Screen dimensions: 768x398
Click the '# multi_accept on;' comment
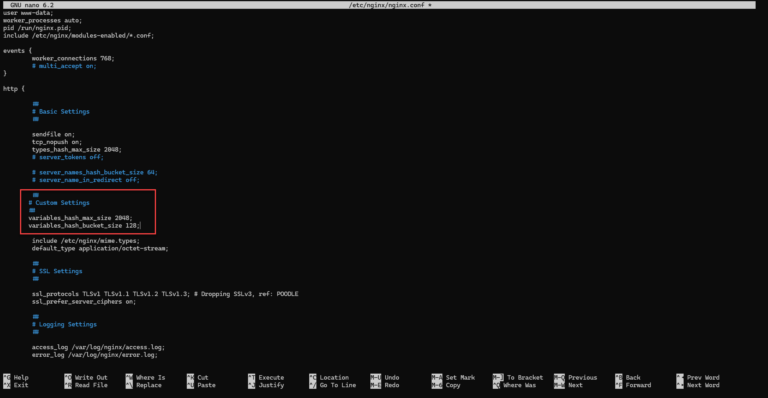pos(64,66)
